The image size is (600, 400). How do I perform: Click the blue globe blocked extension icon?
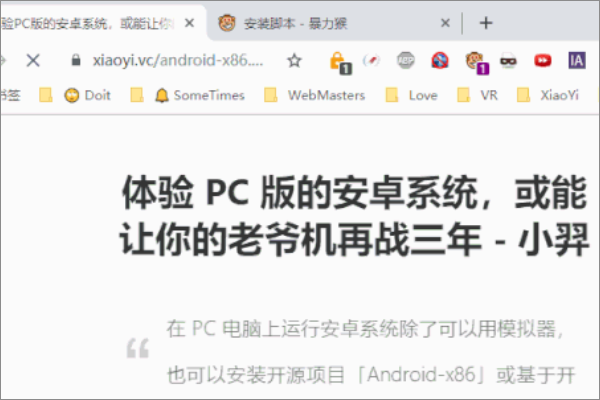click(440, 60)
